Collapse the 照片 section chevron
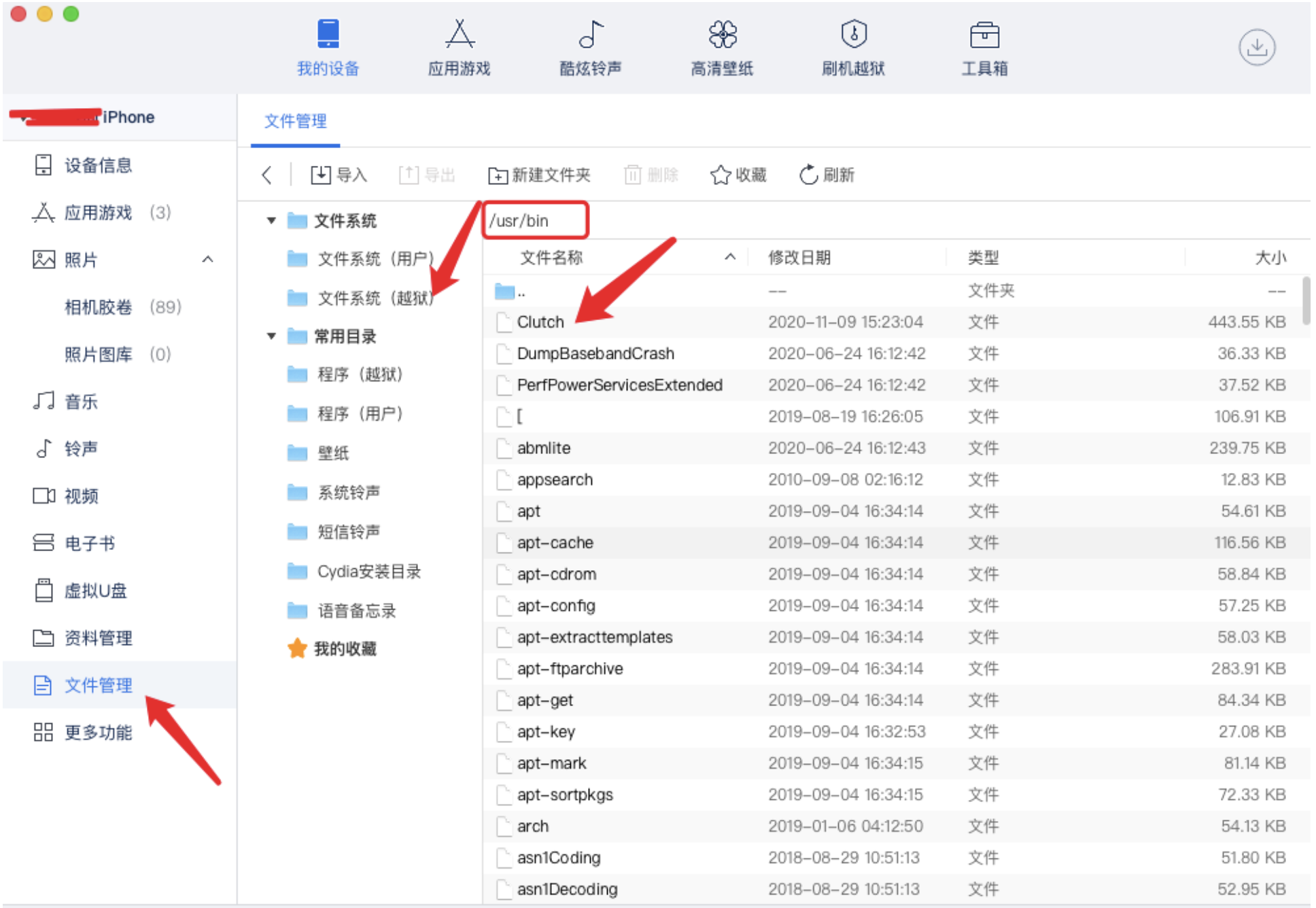Screen dimensions: 1316x908 pos(208,260)
